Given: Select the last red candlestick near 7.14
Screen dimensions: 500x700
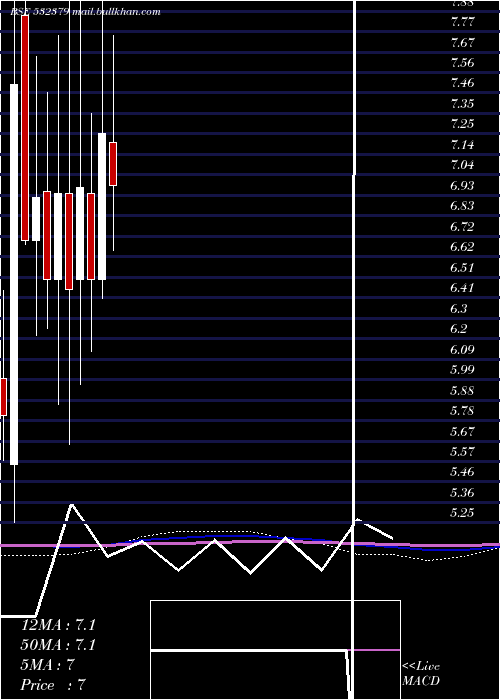Looking at the screenshot, I should coord(113,164).
